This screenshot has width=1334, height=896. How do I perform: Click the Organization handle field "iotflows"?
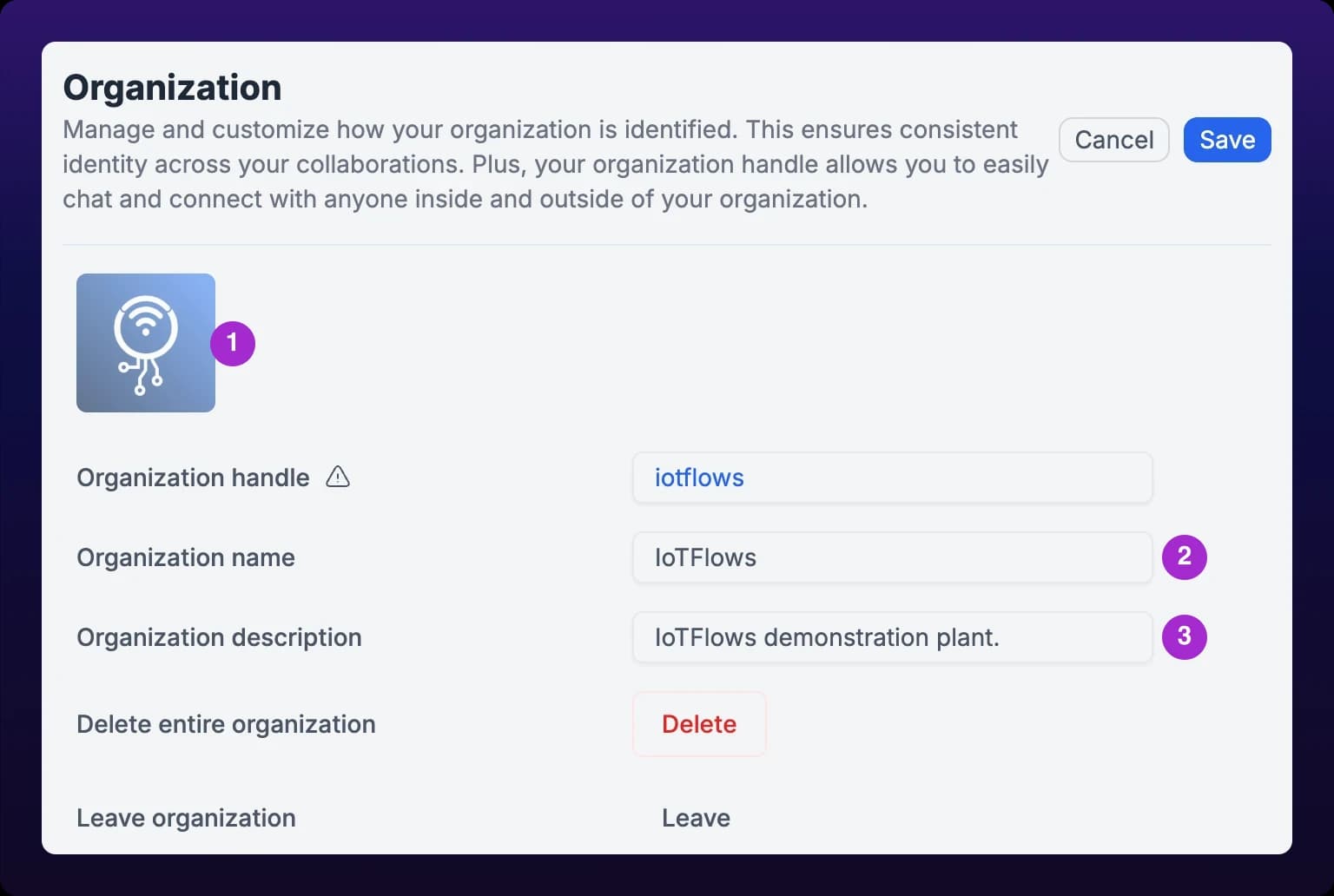pyautogui.click(x=893, y=478)
